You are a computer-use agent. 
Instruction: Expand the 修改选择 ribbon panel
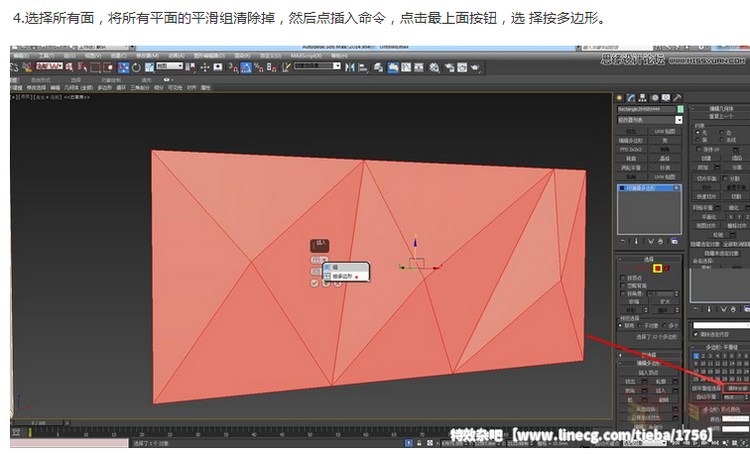36,88
